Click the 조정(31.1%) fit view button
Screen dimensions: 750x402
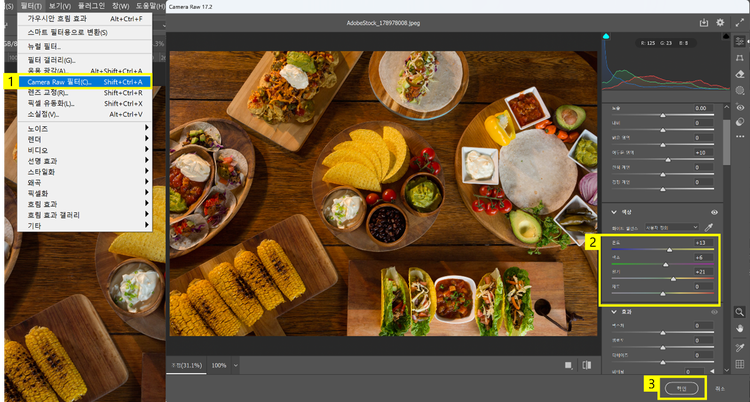[x=187, y=365]
